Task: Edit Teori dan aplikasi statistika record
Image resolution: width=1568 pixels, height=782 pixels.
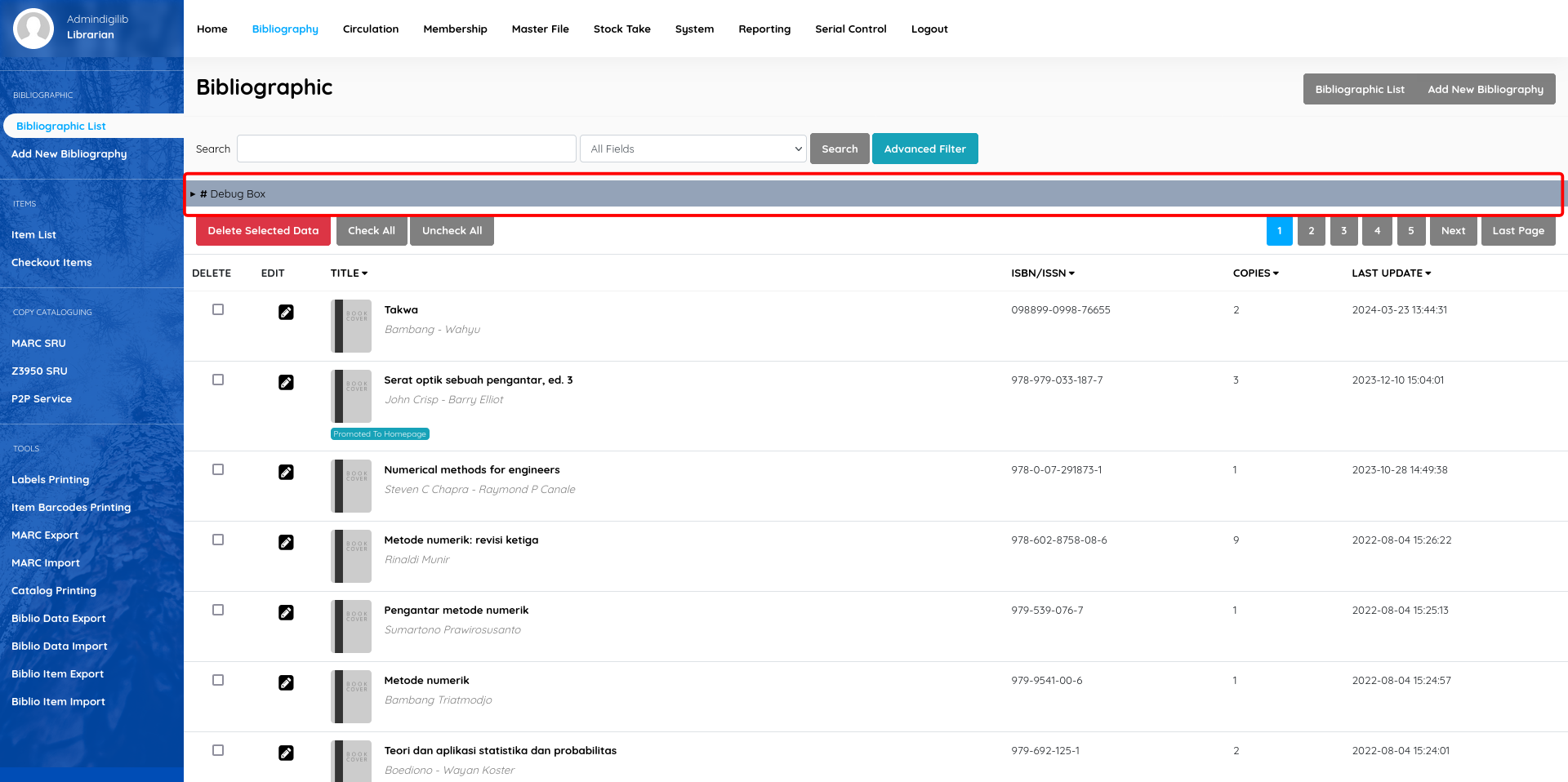Action: click(286, 753)
